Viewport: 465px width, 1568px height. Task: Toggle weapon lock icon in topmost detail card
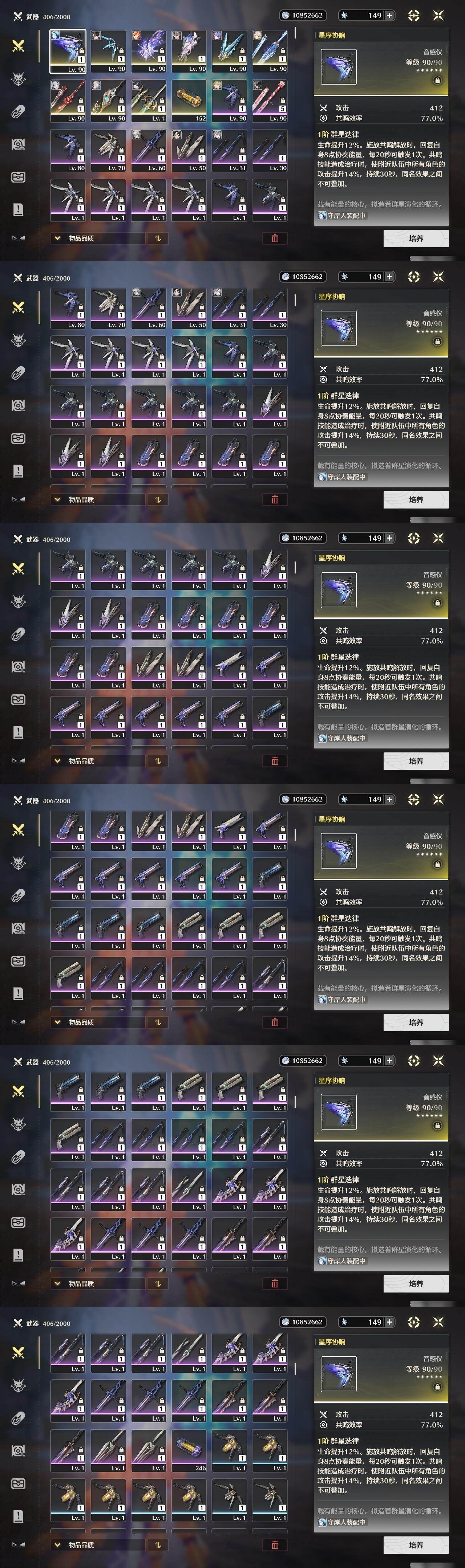coord(437,80)
